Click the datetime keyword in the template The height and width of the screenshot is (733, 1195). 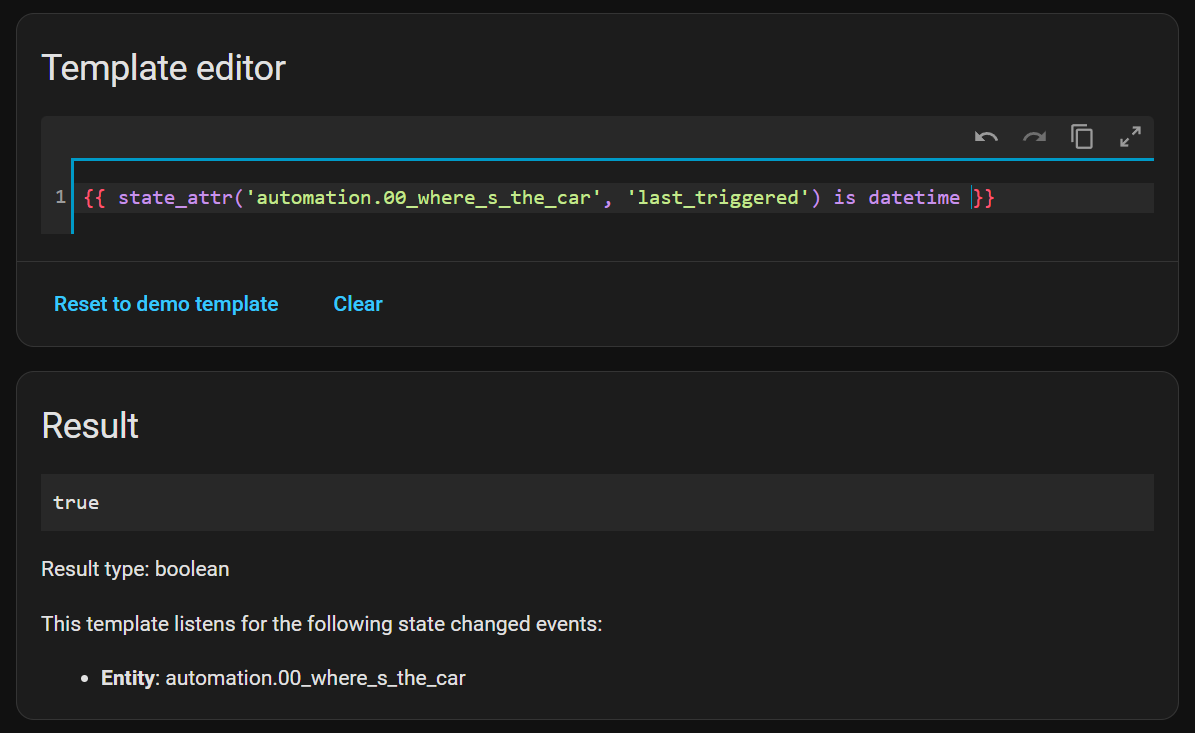[914, 198]
